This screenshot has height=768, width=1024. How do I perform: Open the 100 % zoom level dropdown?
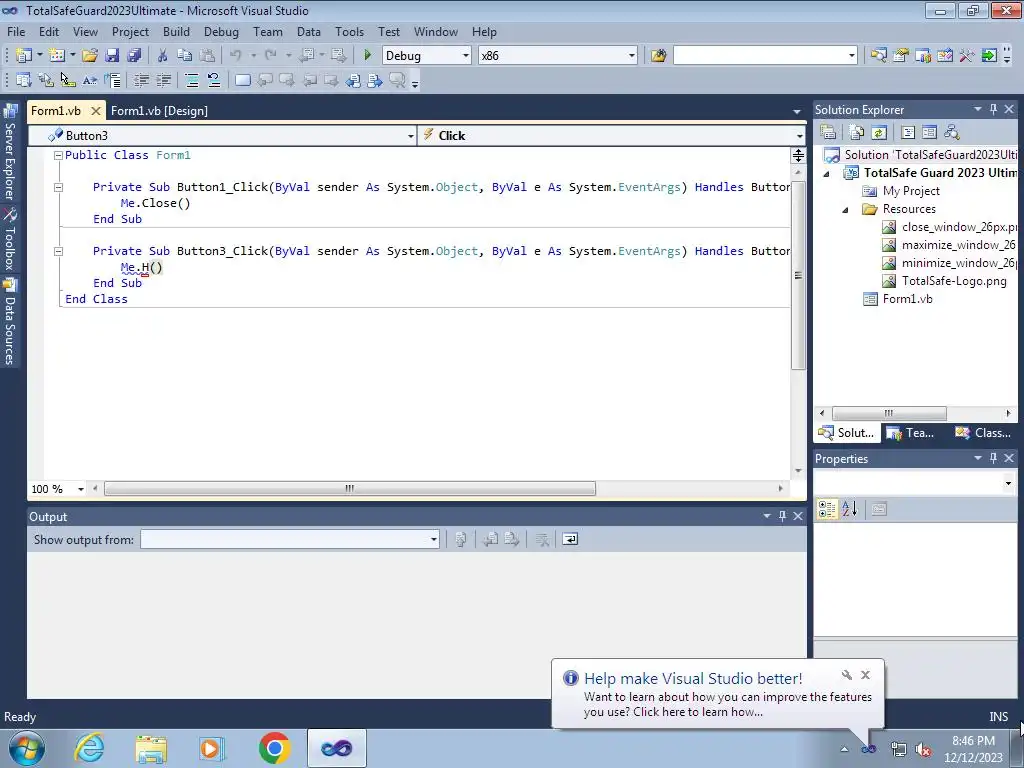(x=81, y=489)
